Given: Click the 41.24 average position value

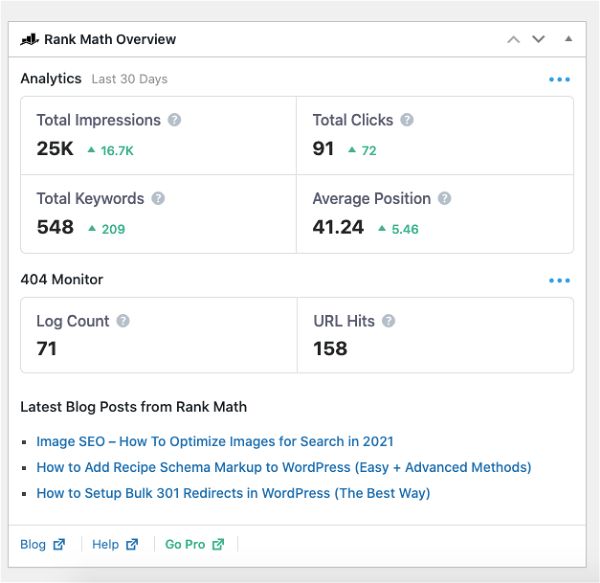Looking at the screenshot, I should pyautogui.click(x=338, y=227).
